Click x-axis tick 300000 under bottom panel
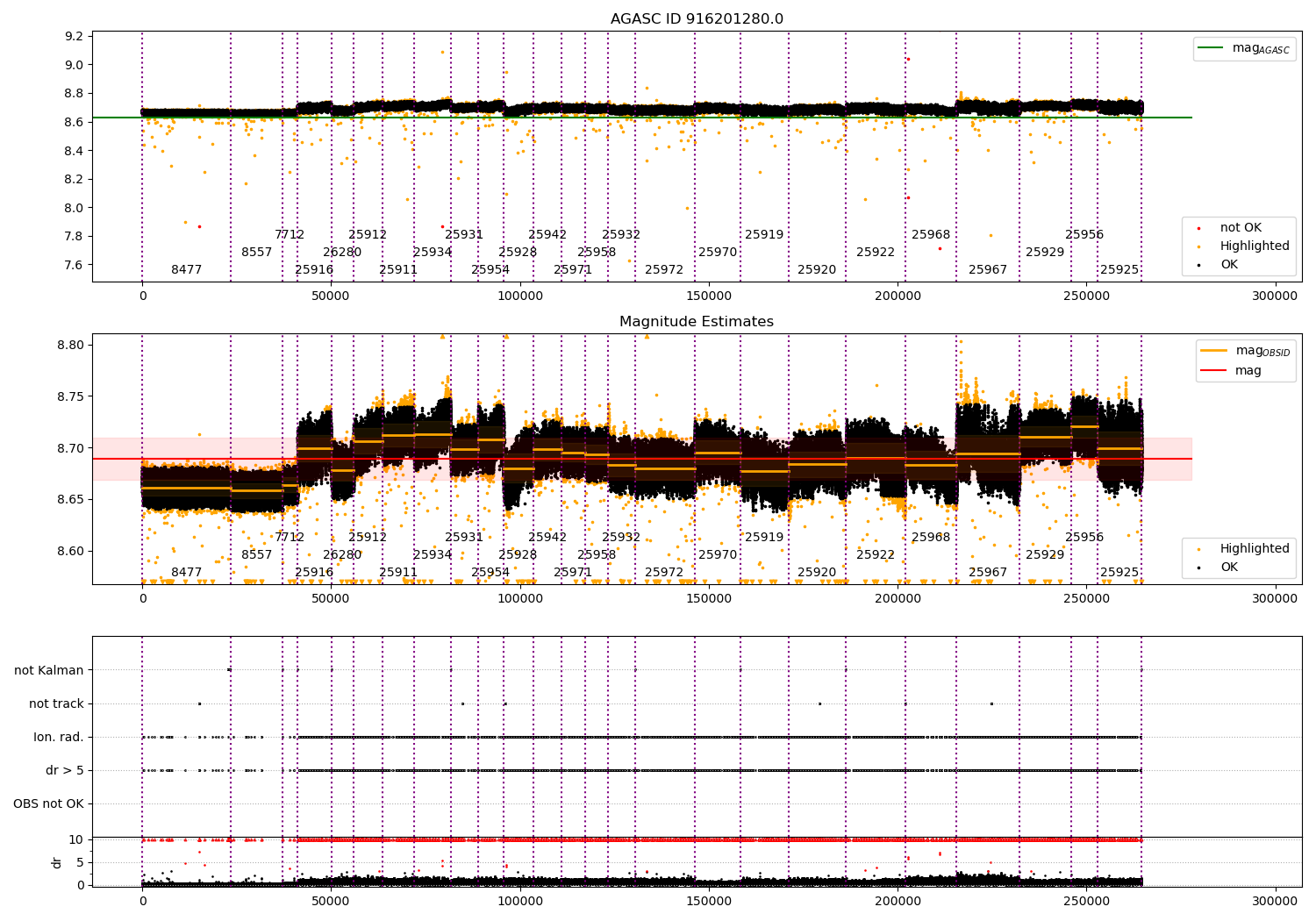1316x921 pixels. (x=1275, y=900)
